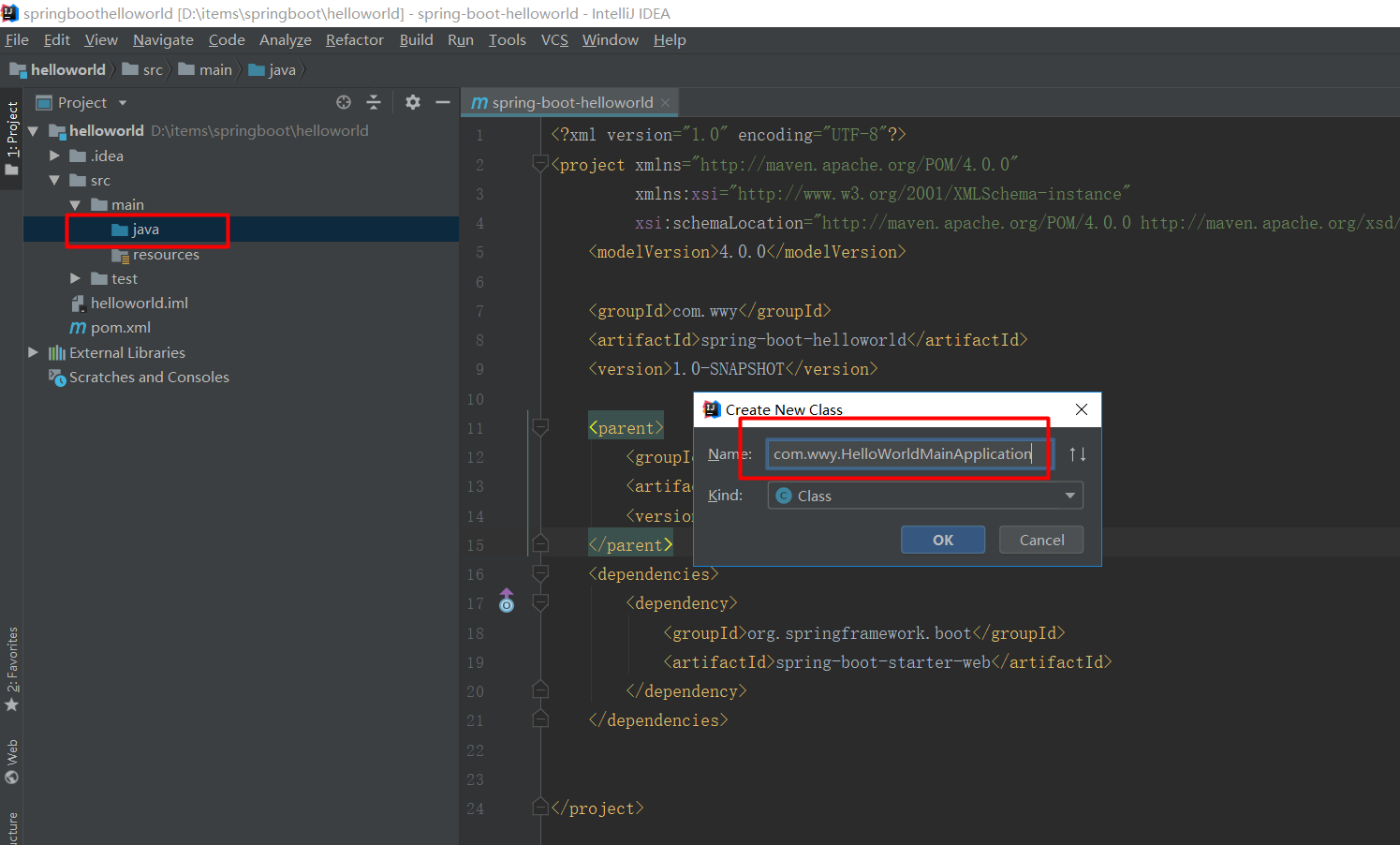Click fold marker at line 11 parent tag
1400x845 pixels.
540,428
